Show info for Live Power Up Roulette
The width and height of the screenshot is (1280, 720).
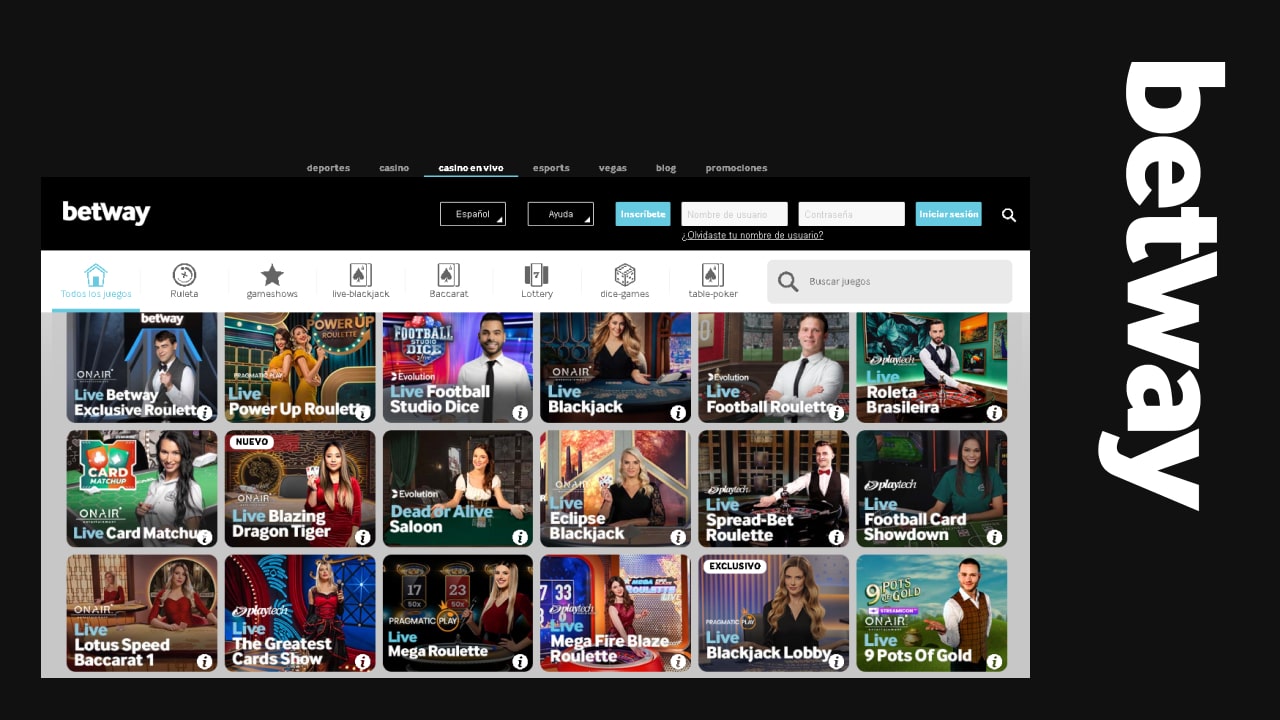point(363,413)
